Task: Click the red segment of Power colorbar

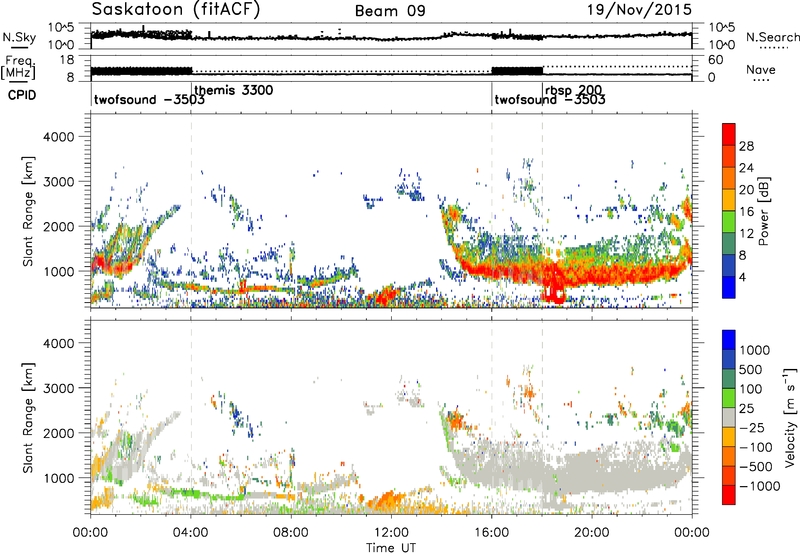Action: (x=729, y=135)
